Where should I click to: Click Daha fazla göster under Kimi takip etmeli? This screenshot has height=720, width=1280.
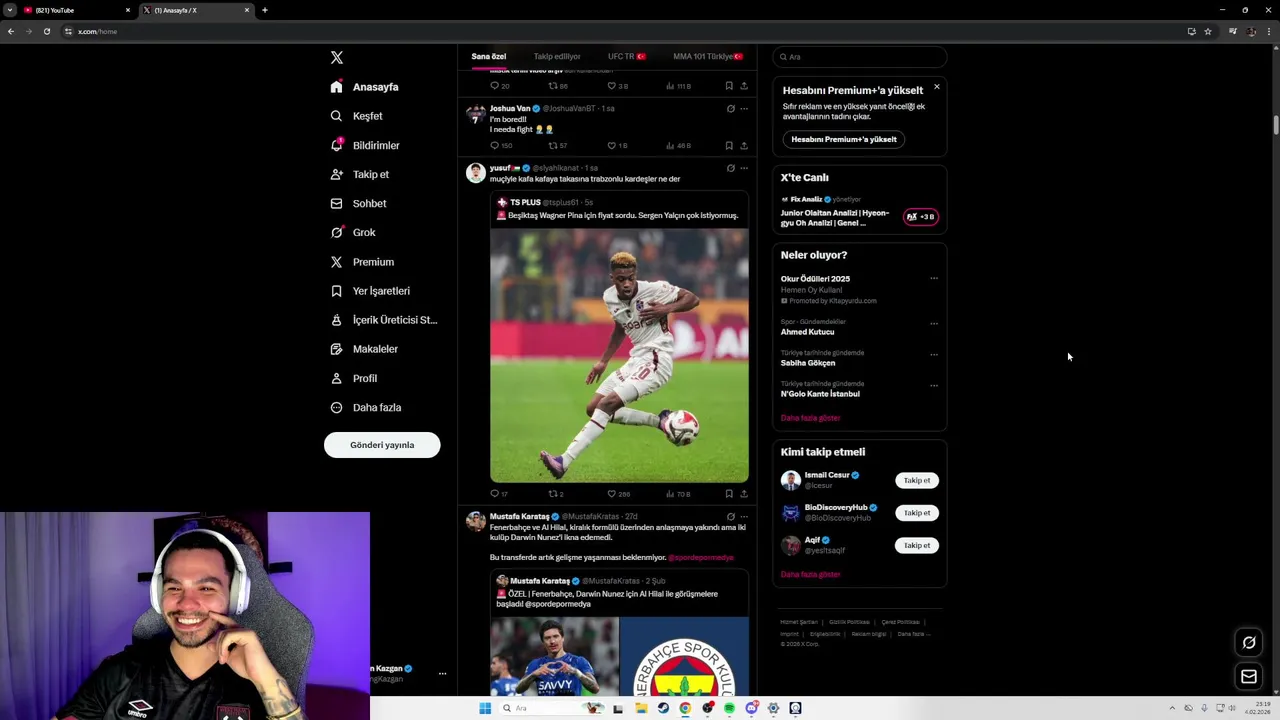(x=810, y=575)
